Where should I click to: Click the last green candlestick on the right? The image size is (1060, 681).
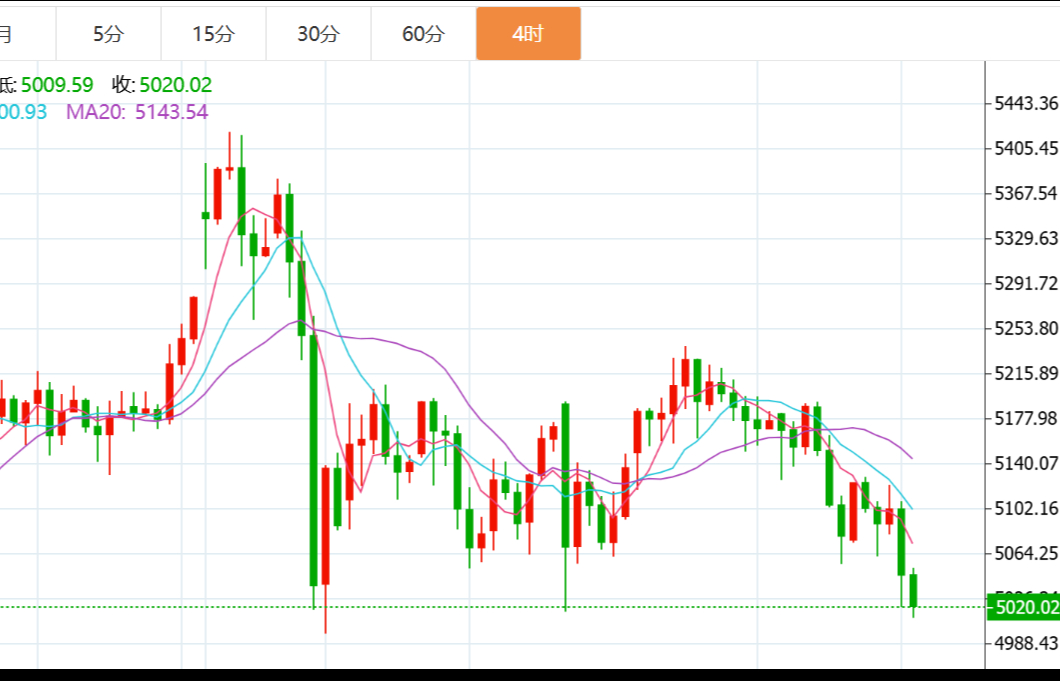(913, 590)
